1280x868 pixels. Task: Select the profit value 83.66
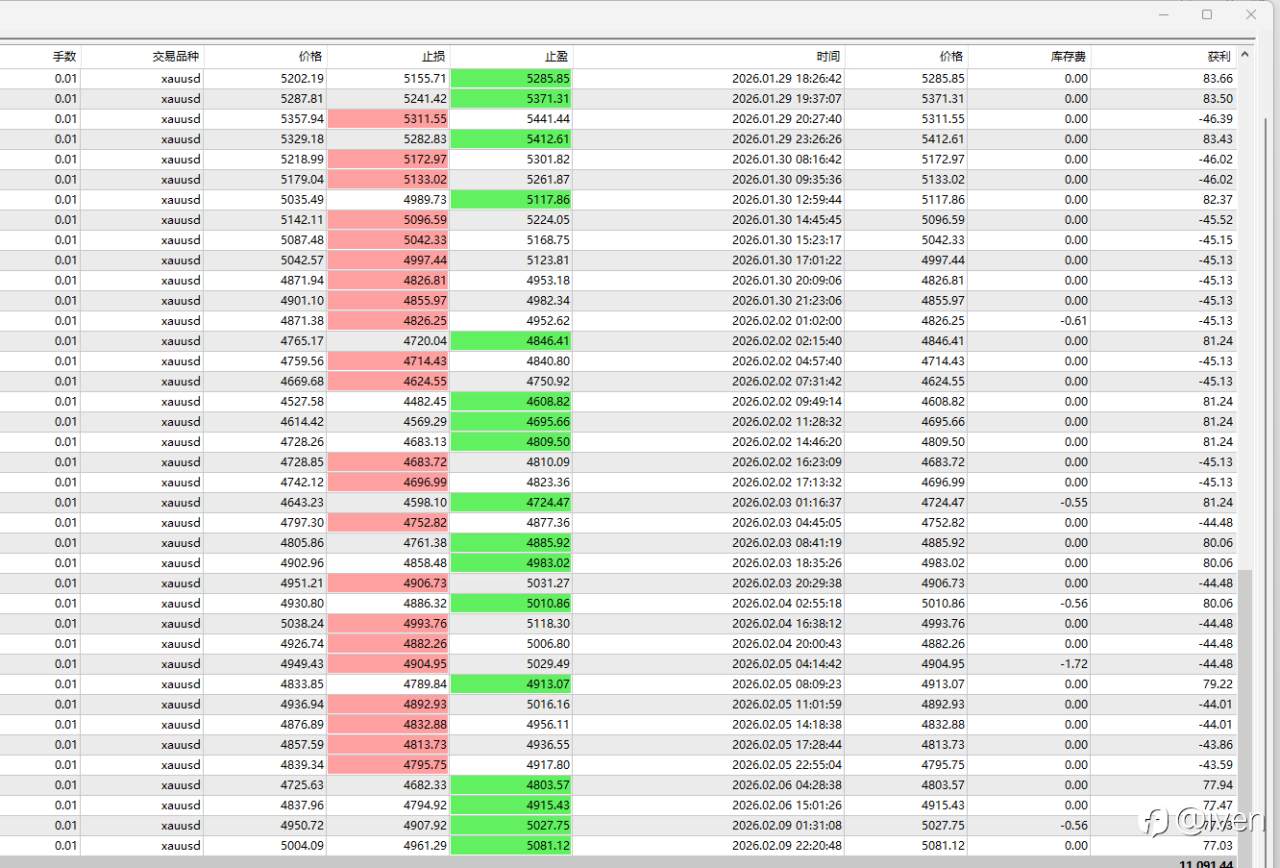tap(1218, 78)
